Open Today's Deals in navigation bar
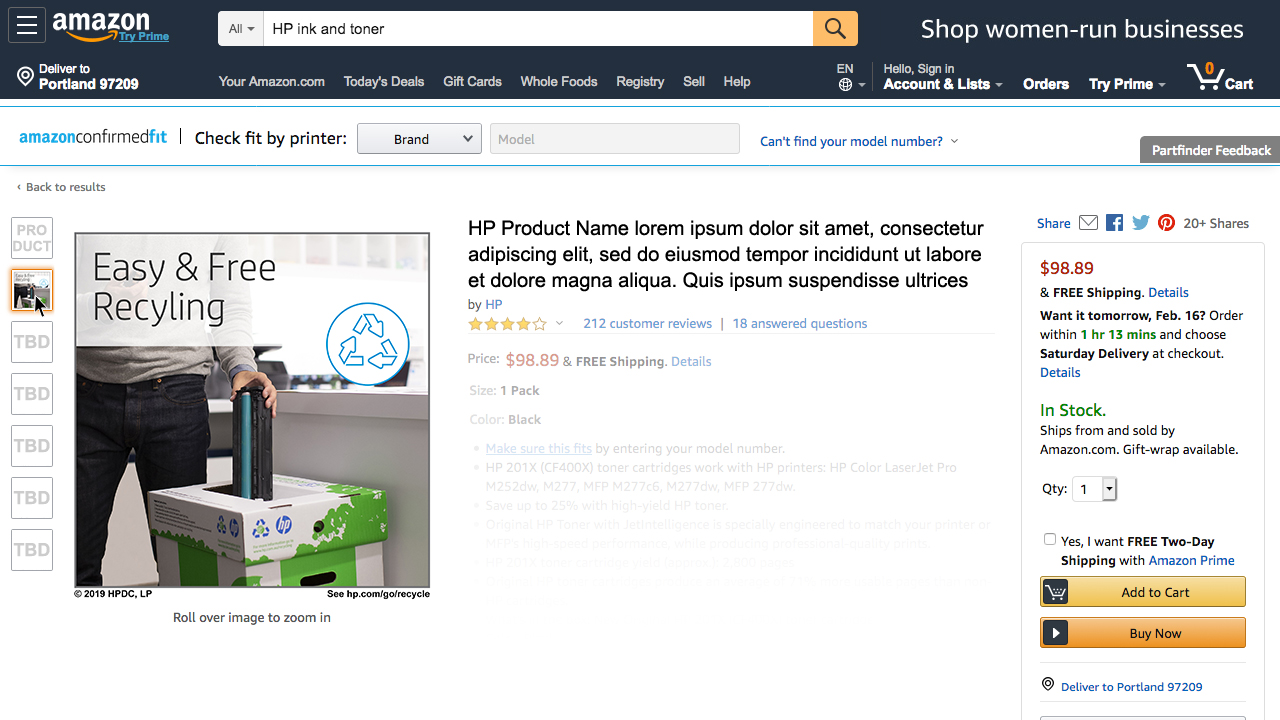The width and height of the screenshot is (1280, 720). (384, 82)
